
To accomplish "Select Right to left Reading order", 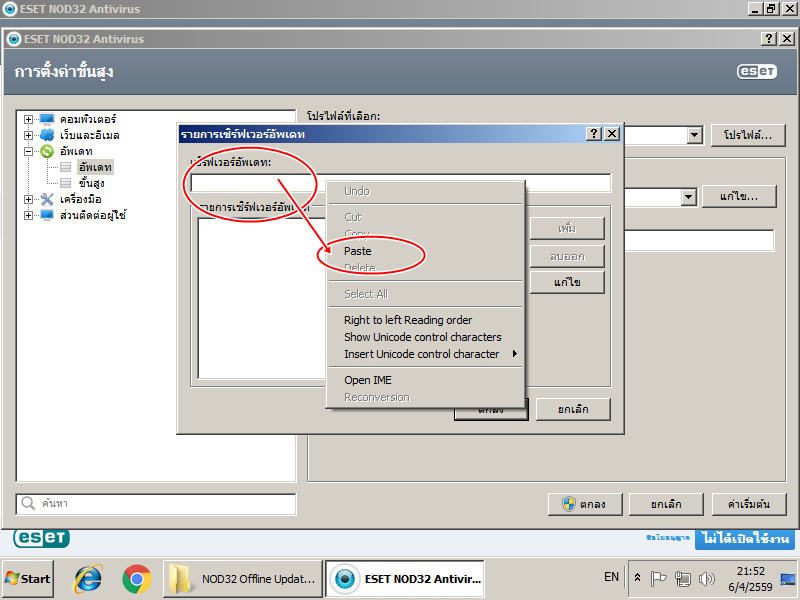I will coord(426,320).
